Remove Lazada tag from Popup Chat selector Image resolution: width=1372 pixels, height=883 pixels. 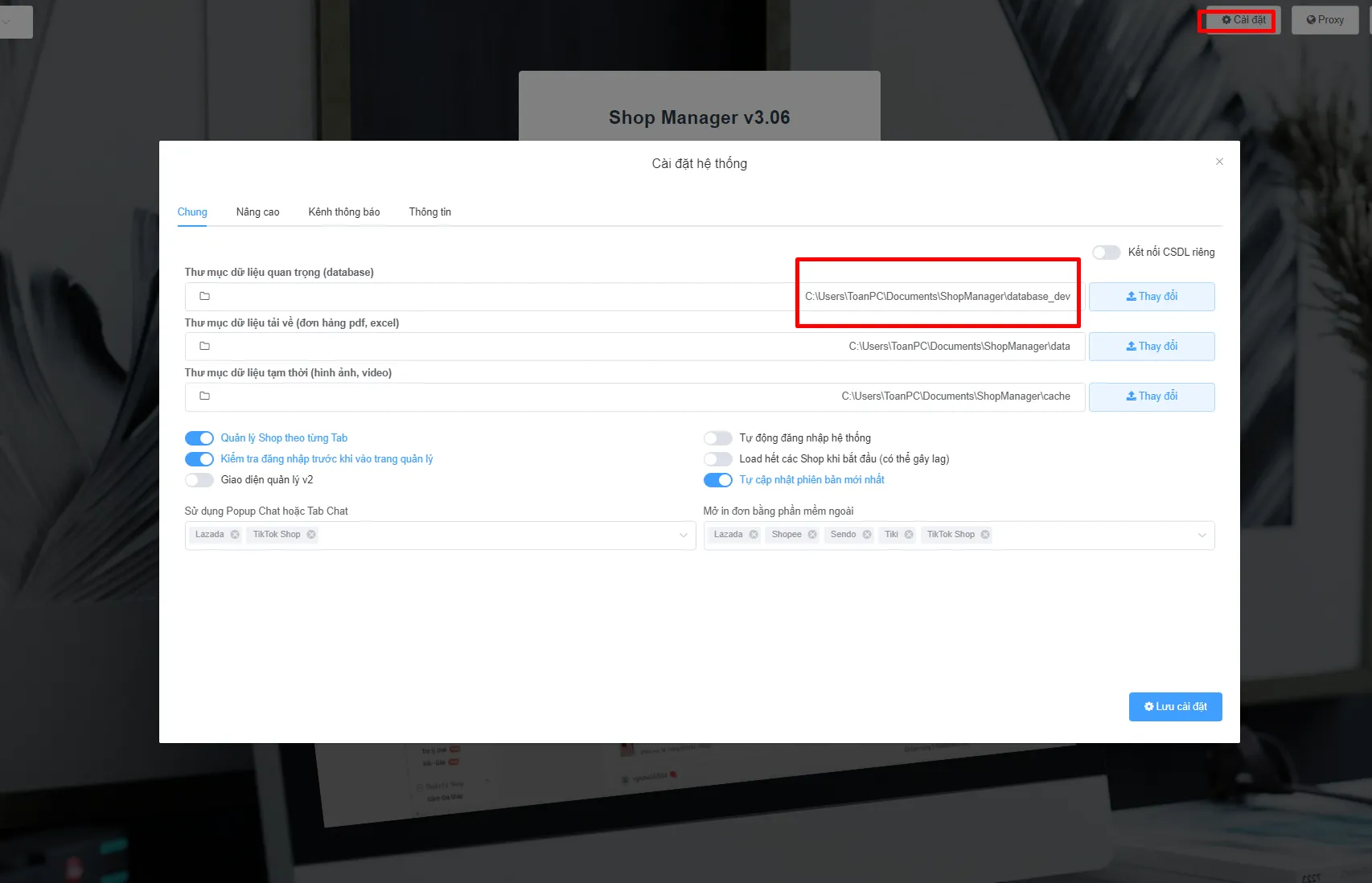(235, 534)
